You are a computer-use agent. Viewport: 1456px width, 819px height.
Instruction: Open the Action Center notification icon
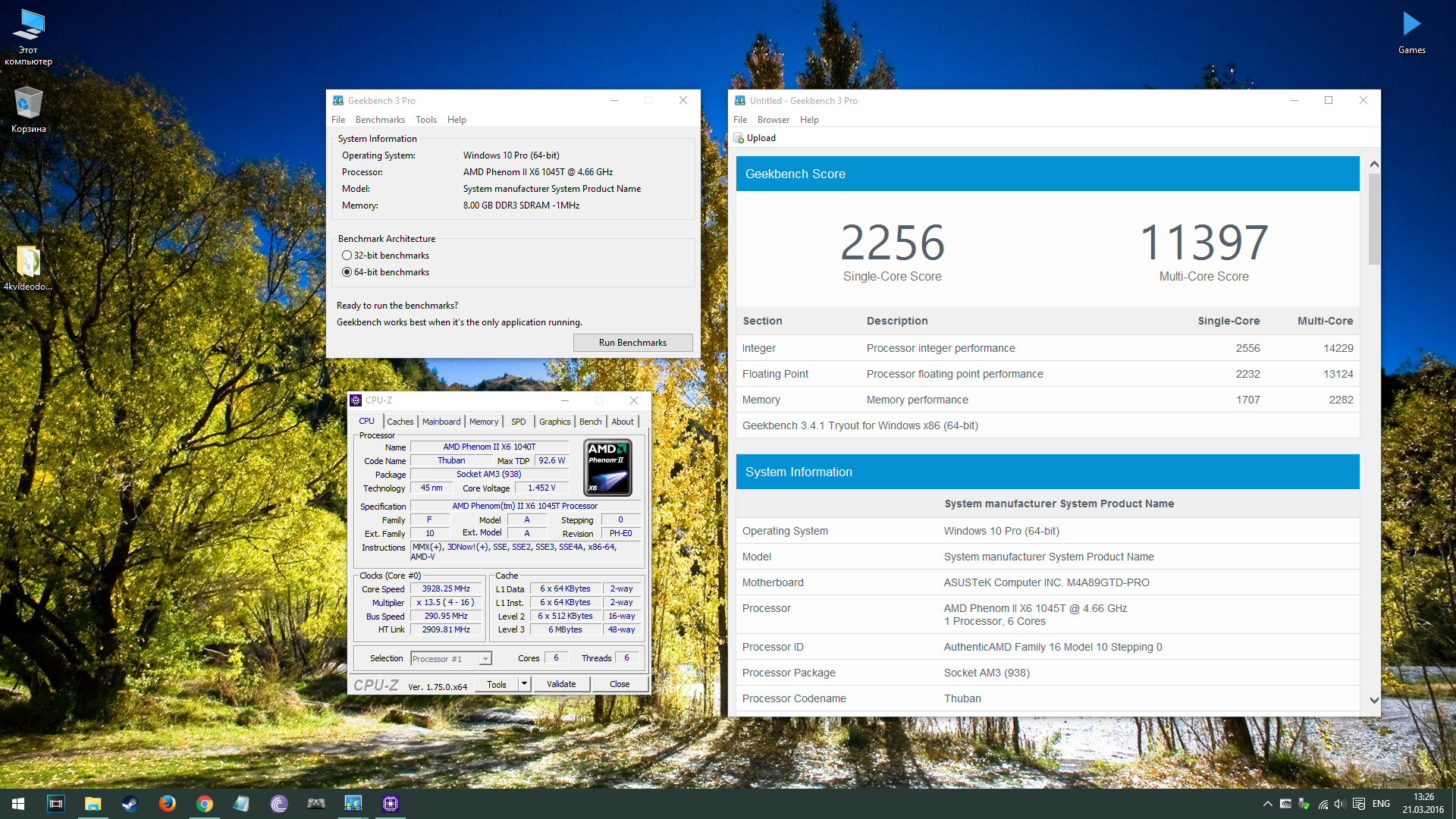coord(1359,804)
